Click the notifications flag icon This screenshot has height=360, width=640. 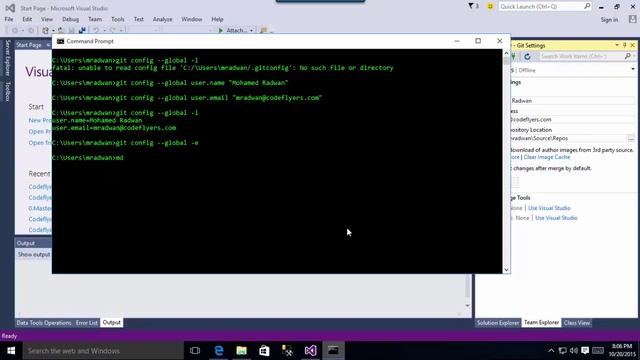[471, 6]
